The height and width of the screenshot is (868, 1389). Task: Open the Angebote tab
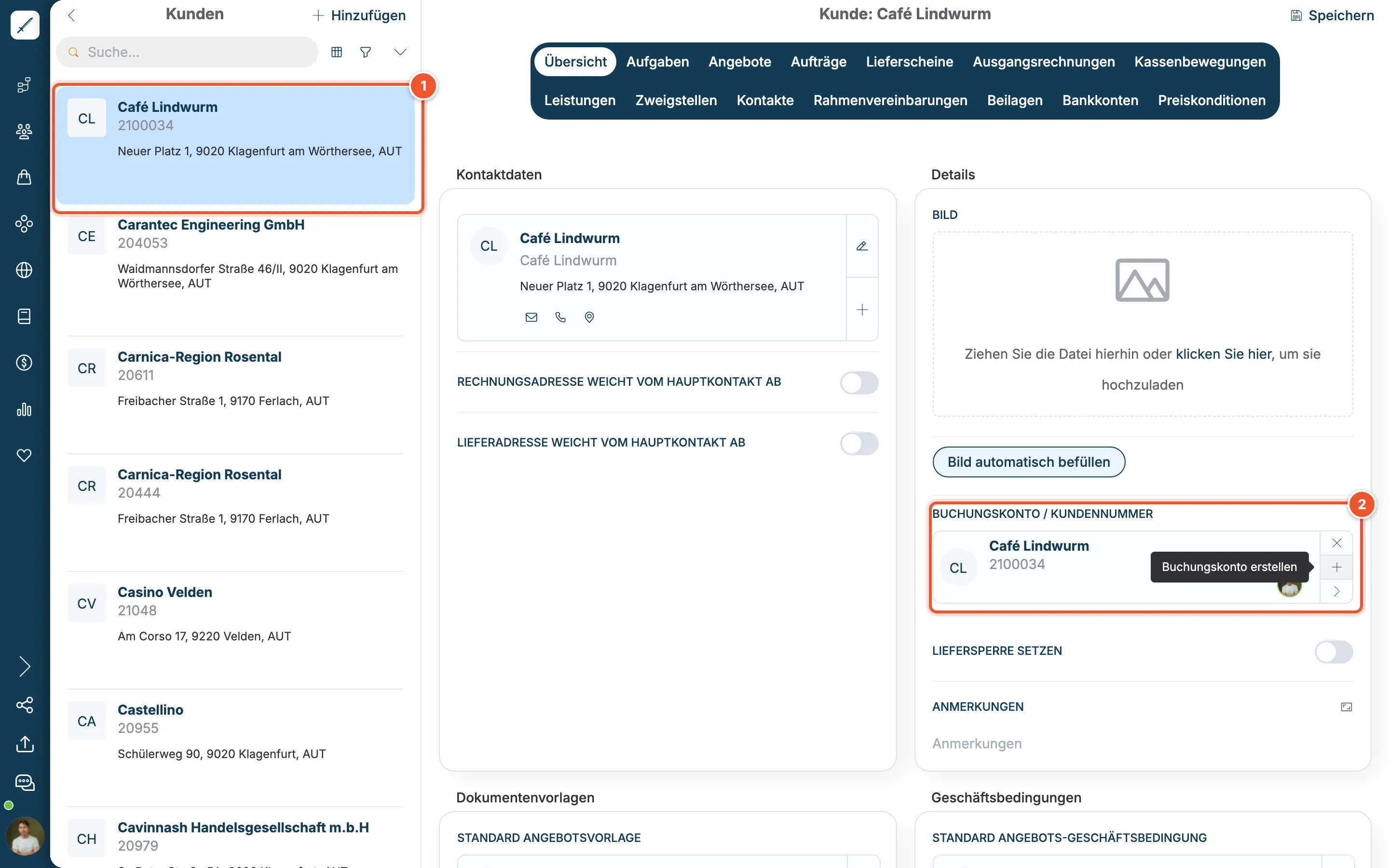point(740,61)
